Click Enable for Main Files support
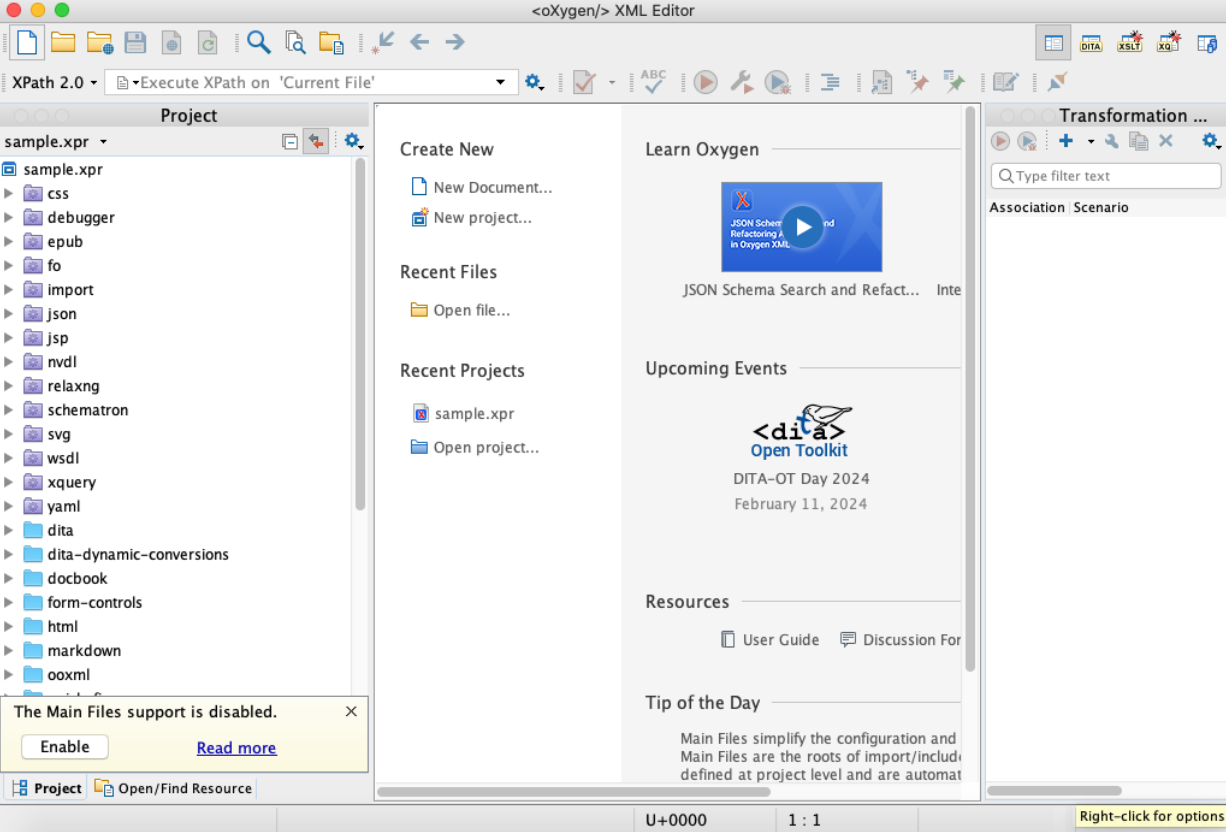This screenshot has width=1226, height=832. tap(65, 747)
